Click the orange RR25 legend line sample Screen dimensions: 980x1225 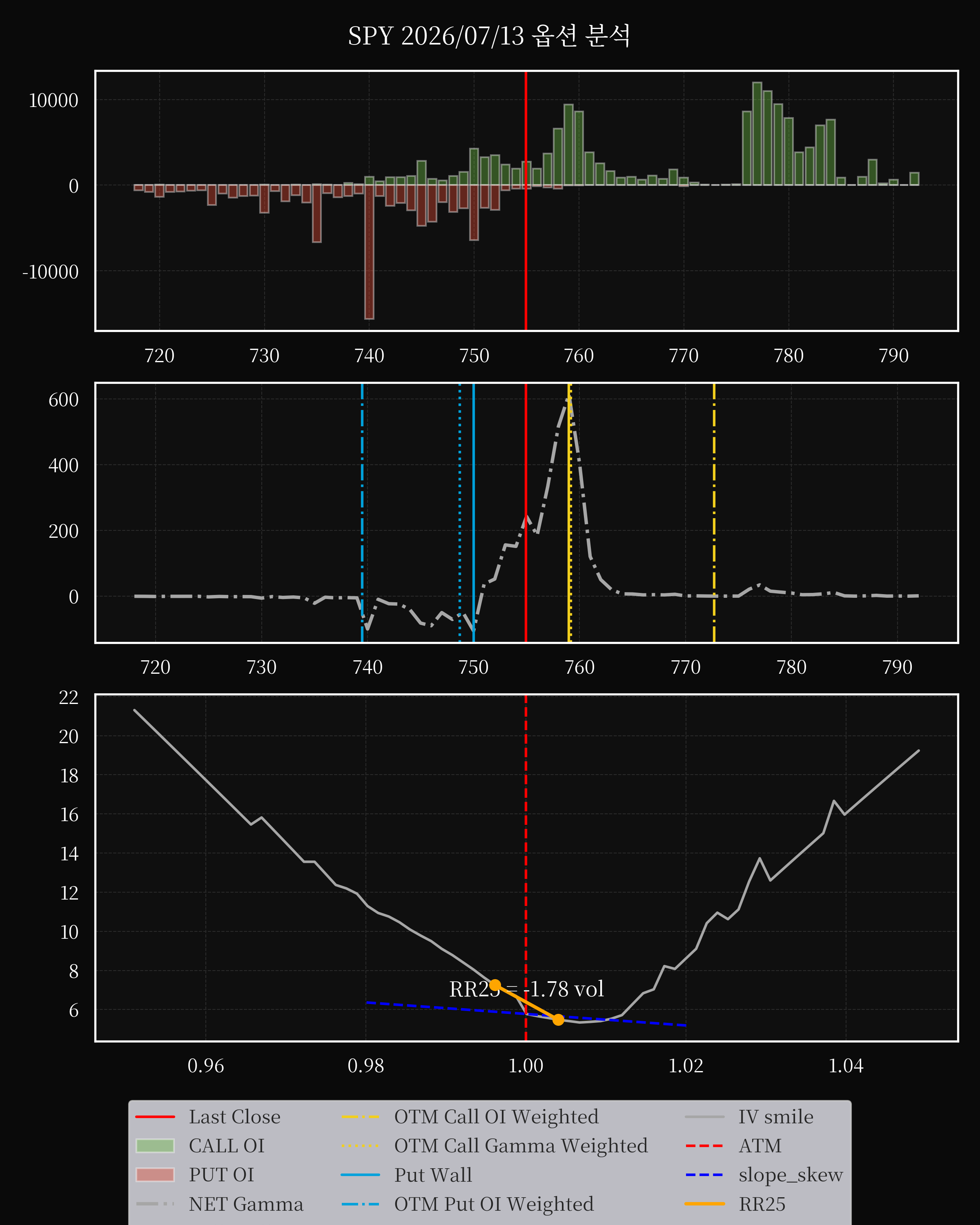[x=704, y=1204]
